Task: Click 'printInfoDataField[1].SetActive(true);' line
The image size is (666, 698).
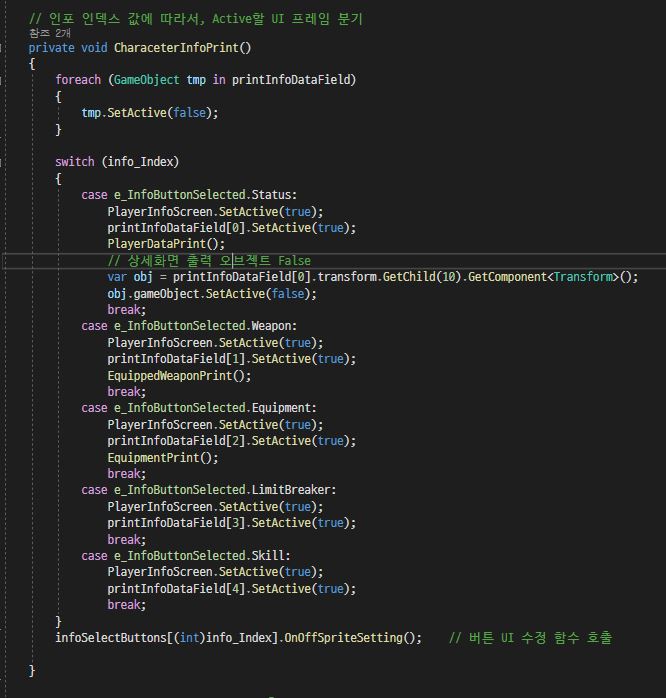Action: [231, 358]
